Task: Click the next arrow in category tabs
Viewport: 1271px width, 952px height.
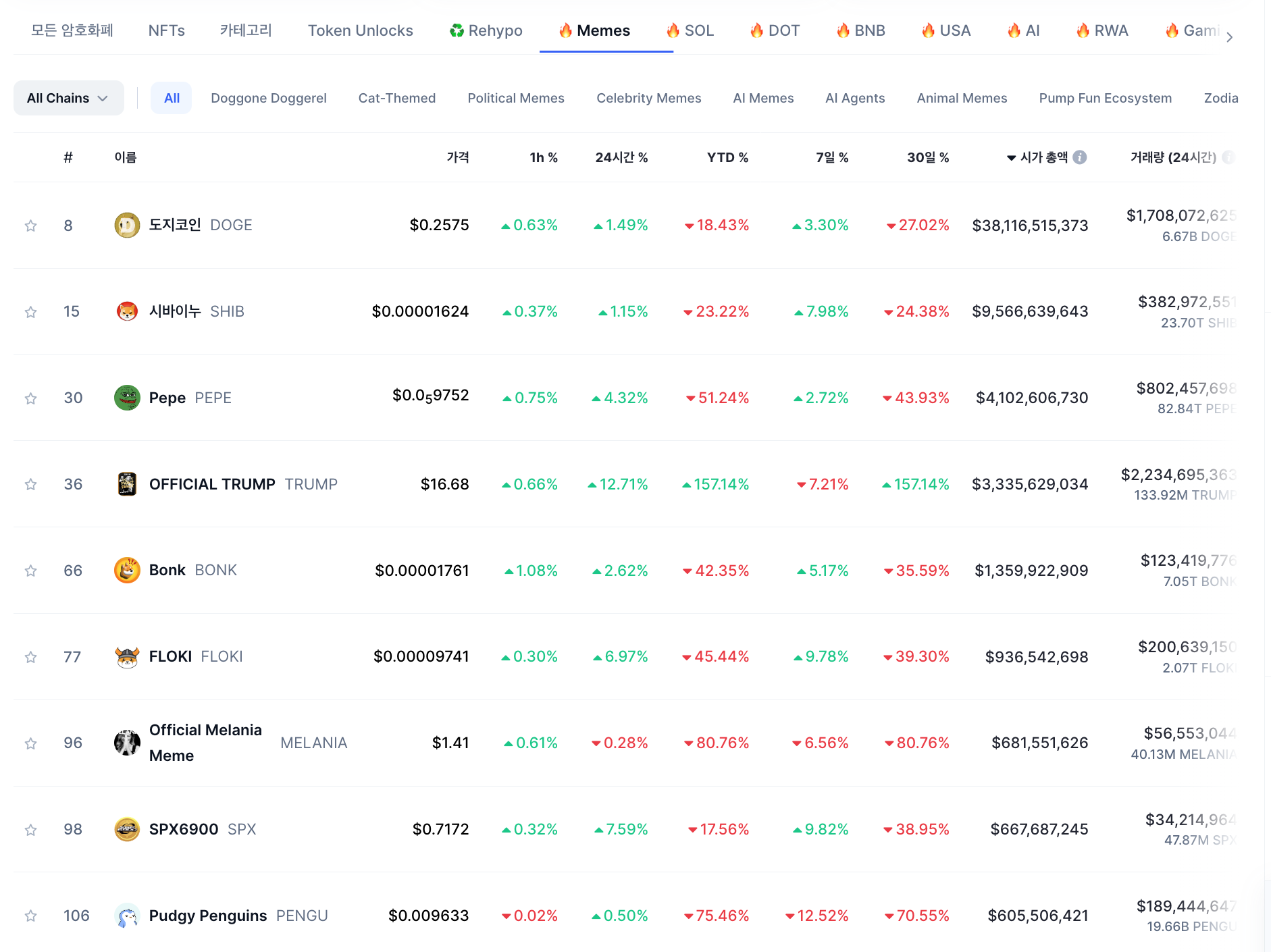Action: [1230, 37]
